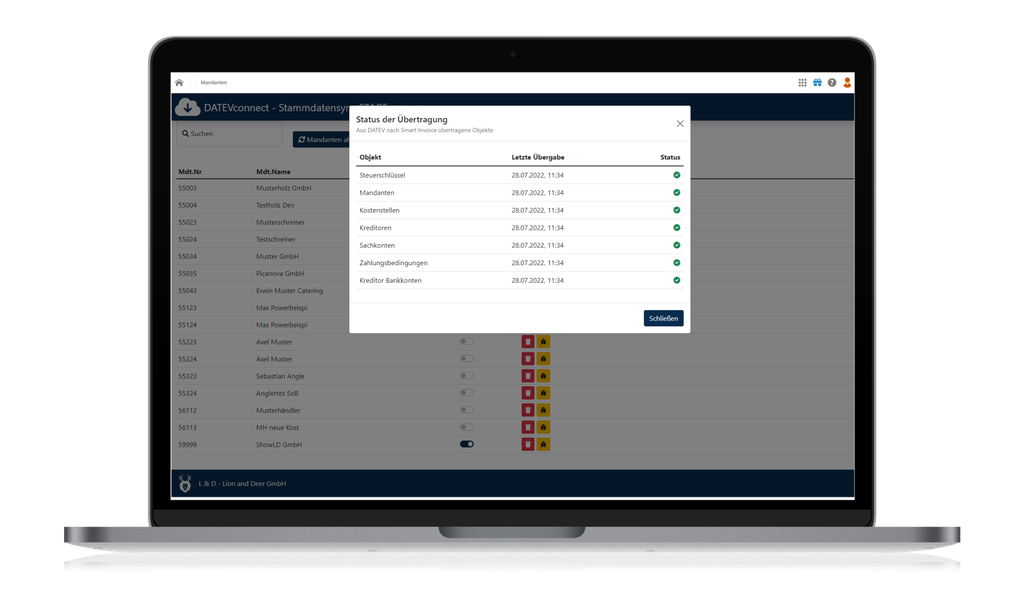Click yellow status icon for Anglertes SoB
The width and height of the screenshot is (1024, 589).
543,392
